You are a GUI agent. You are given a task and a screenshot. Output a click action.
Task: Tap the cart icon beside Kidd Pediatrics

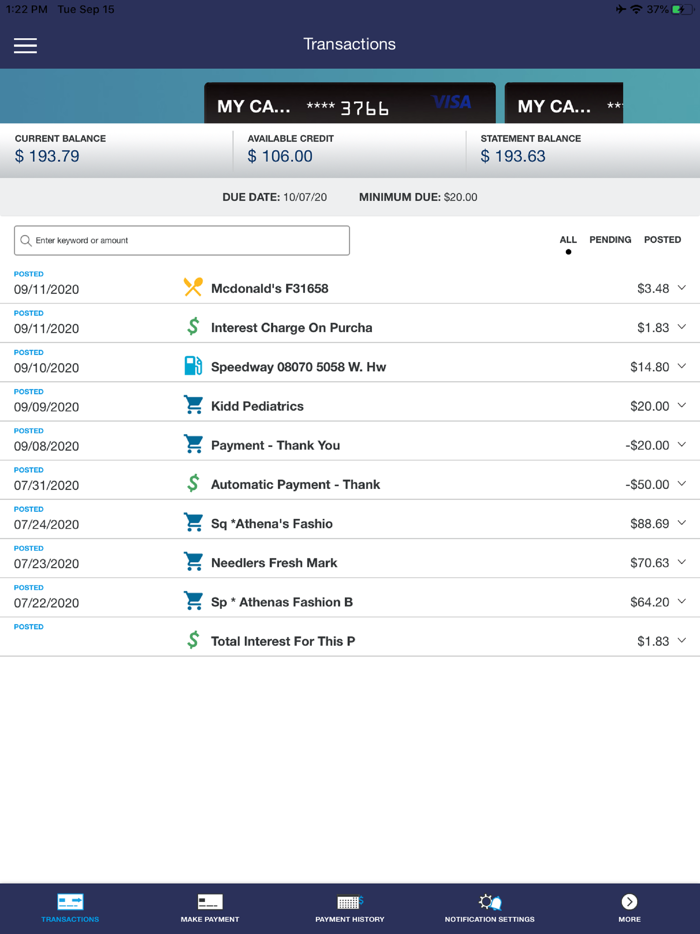(x=193, y=406)
